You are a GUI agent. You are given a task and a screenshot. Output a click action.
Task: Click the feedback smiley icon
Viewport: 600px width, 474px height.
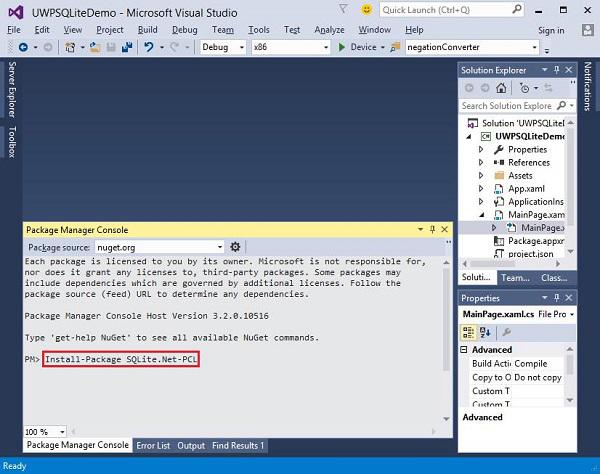click(368, 9)
